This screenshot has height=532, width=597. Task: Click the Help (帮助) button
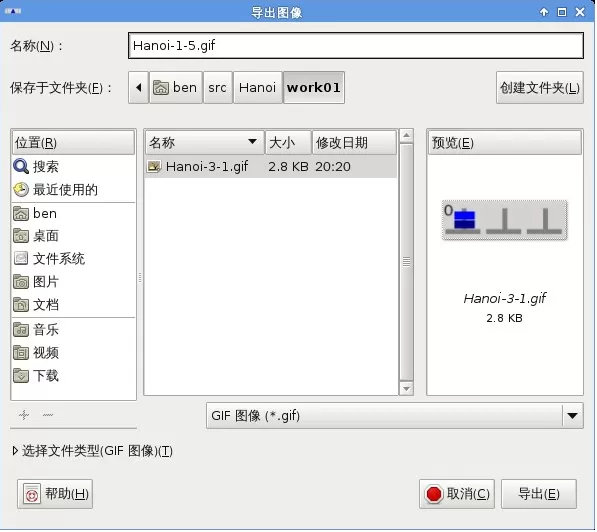[55, 494]
